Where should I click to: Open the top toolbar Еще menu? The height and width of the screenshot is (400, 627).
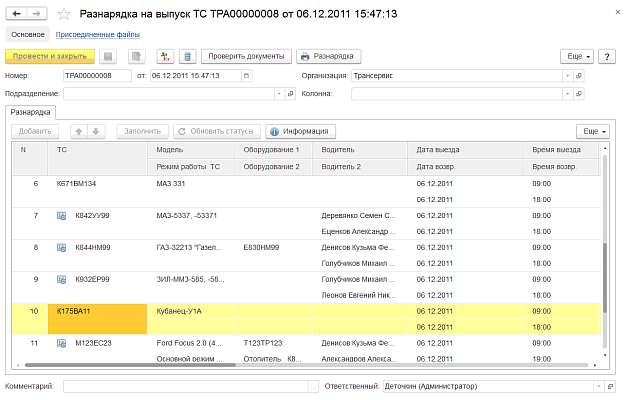click(x=575, y=57)
